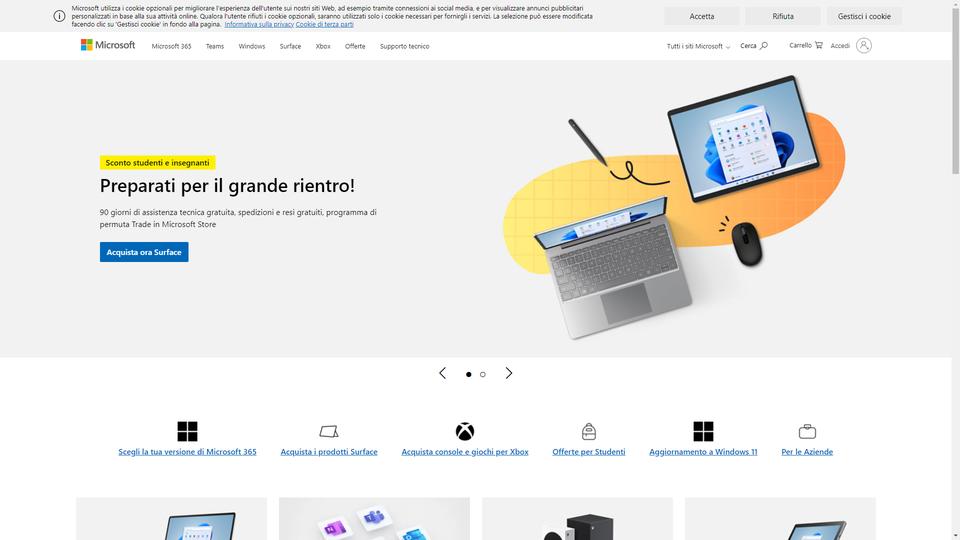Screen dimensions: 960x540
Task: Open Supporto tecnico in navigation bar
Action: 404,46
